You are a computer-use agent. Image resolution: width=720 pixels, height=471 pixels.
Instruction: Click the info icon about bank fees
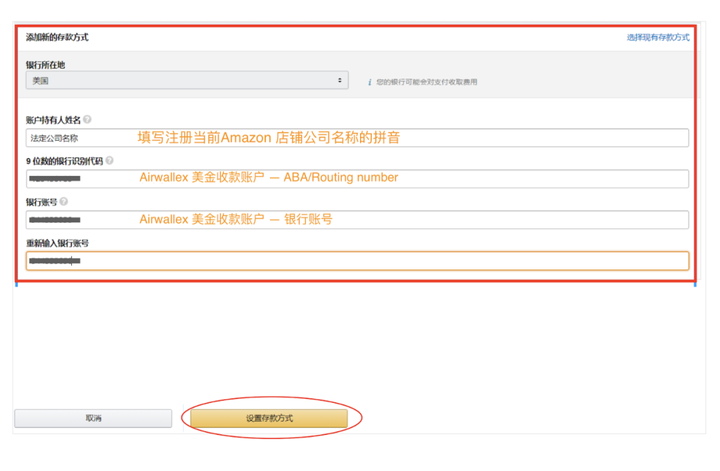click(369, 82)
